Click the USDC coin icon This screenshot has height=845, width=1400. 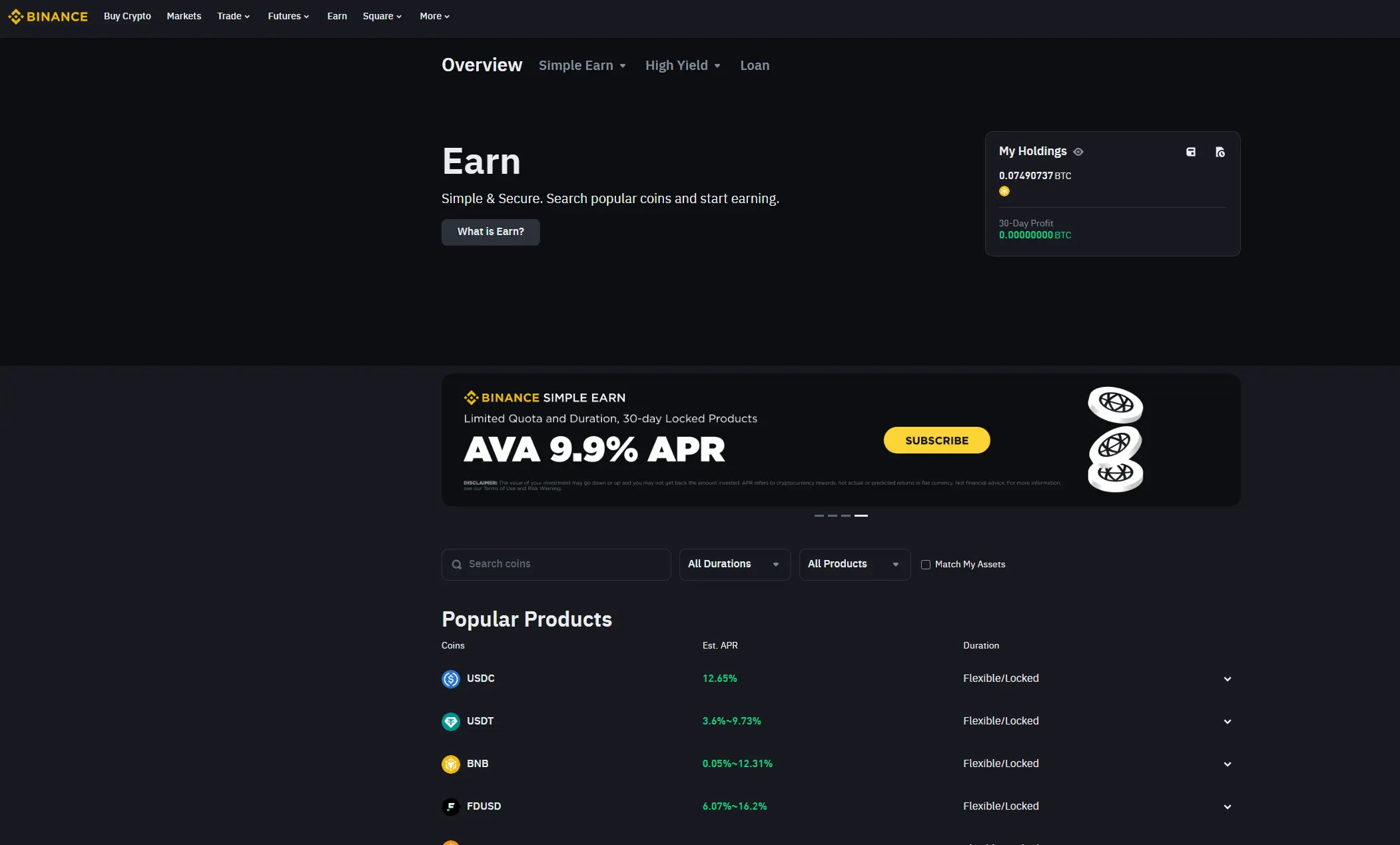tap(451, 679)
